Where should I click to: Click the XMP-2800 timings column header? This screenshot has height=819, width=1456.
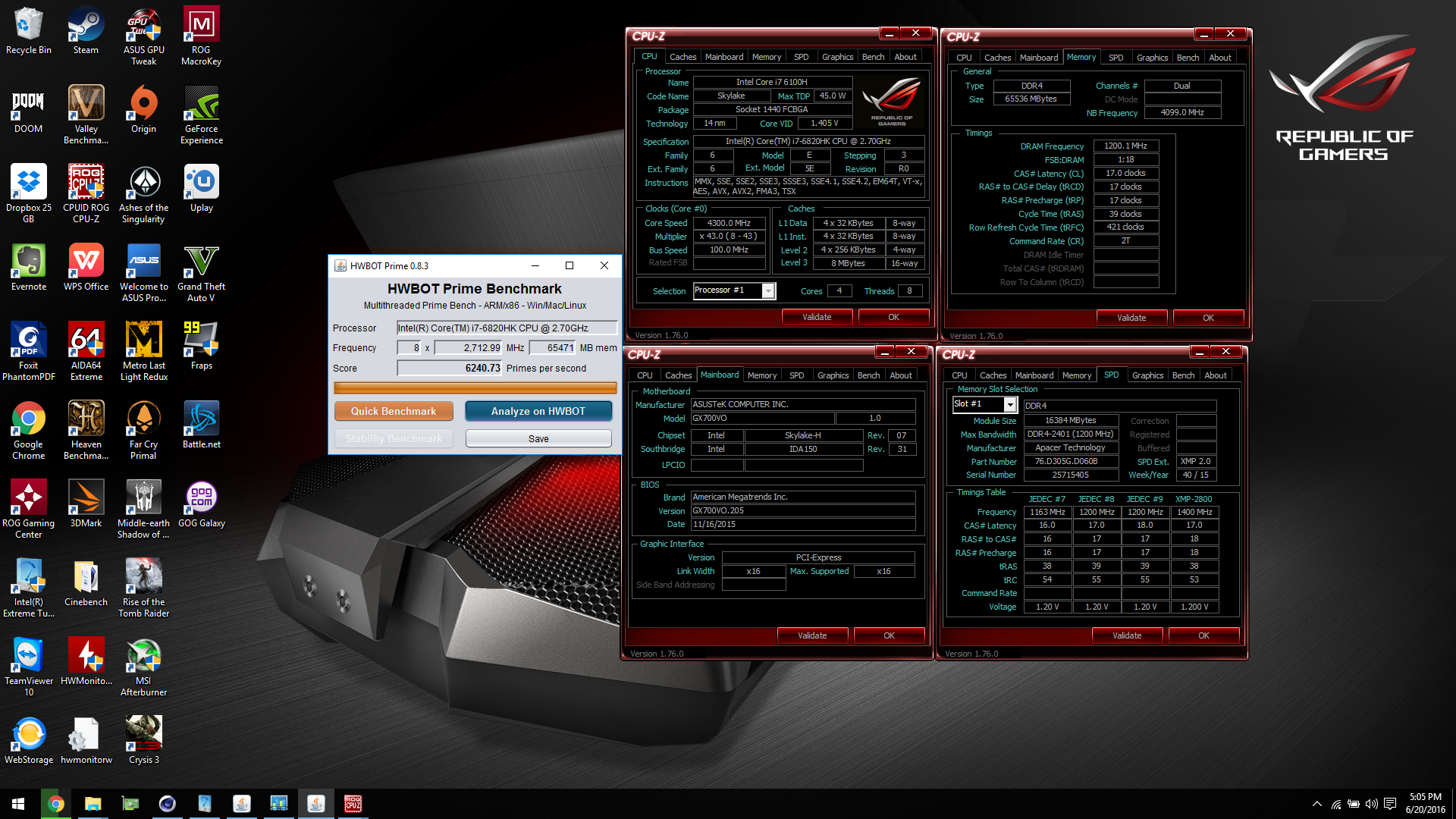(x=1194, y=499)
